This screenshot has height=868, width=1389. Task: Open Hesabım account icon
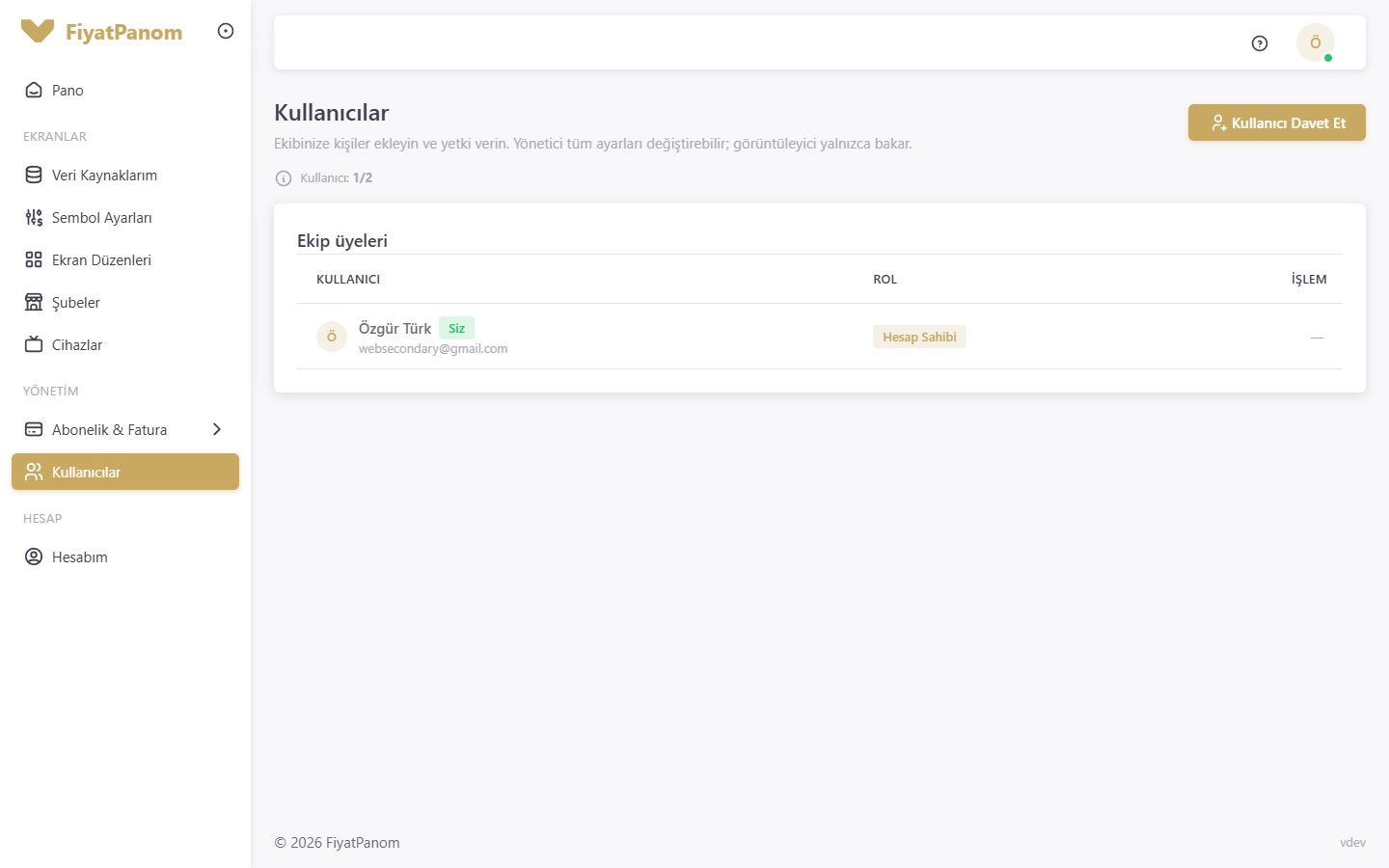(34, 556)
